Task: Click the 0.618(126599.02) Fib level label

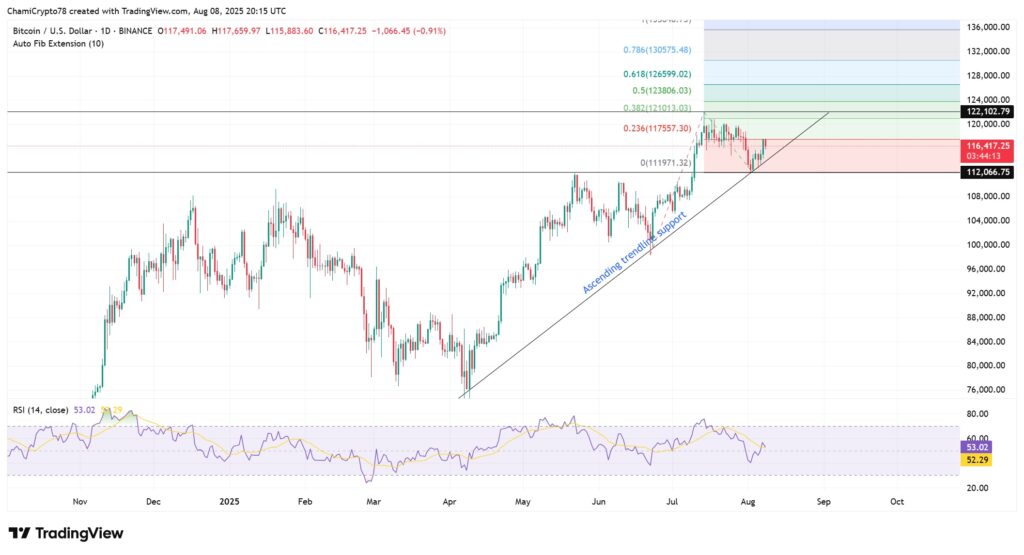Action: click(656, 74)
